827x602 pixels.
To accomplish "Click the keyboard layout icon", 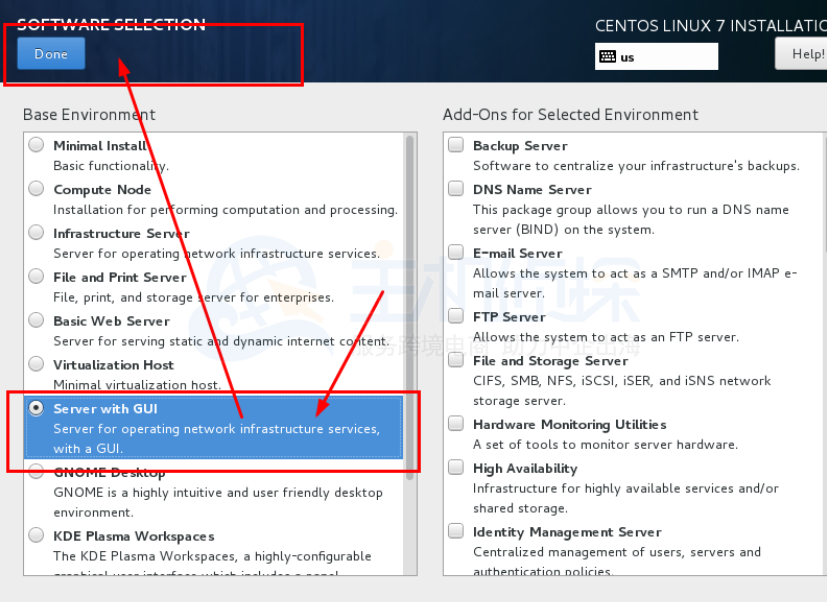I will tap(608, 56).
